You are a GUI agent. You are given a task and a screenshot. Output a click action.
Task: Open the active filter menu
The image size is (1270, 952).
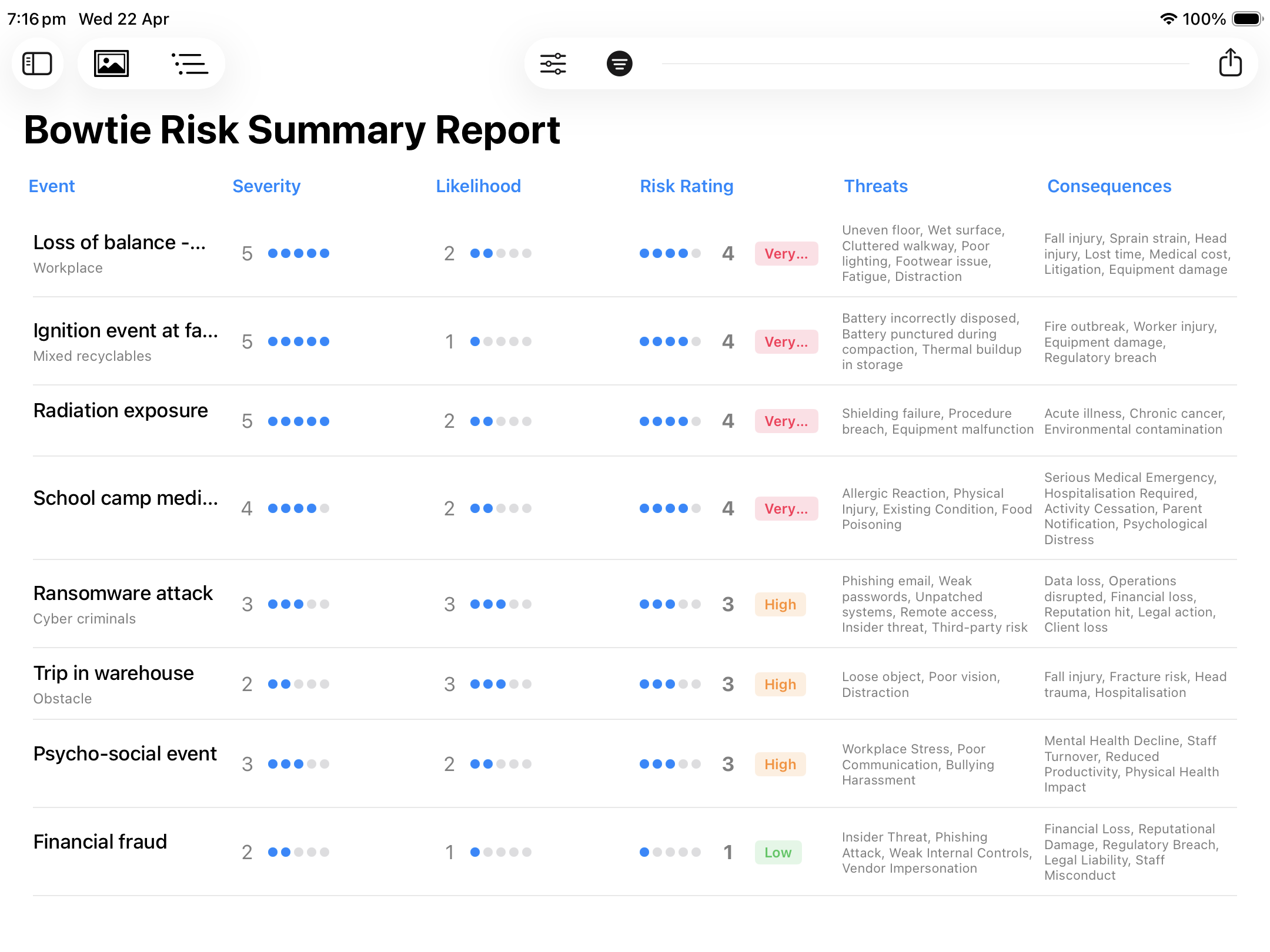click(619, 63)
